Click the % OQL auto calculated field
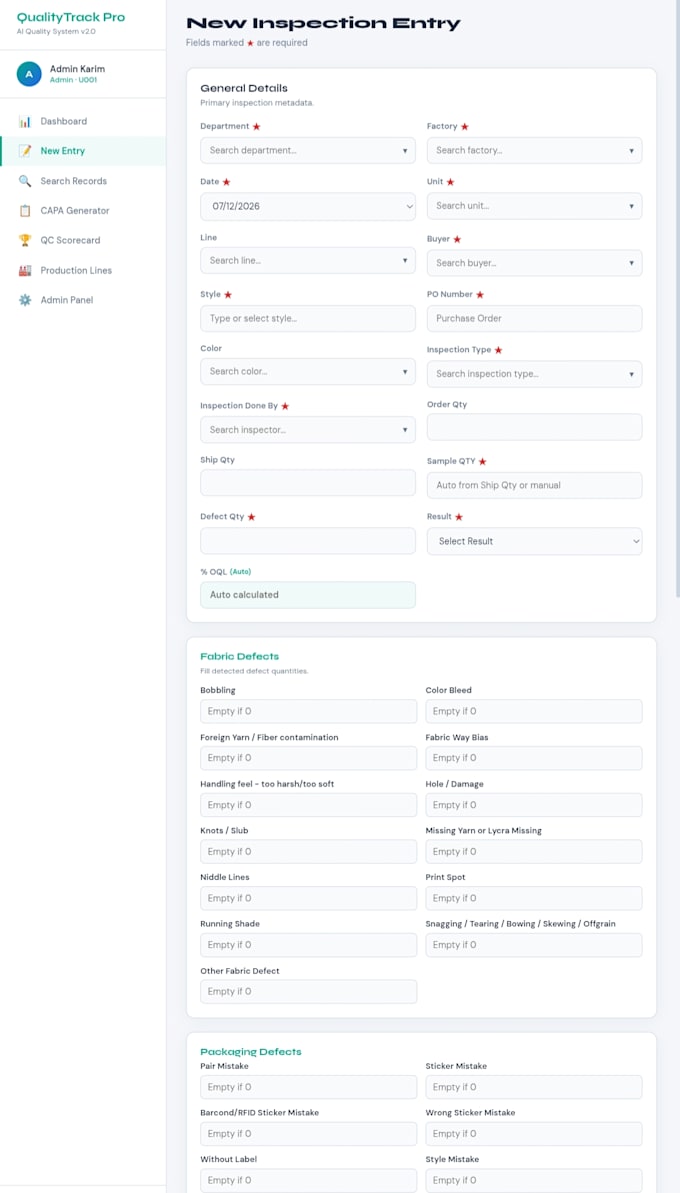Viewport: 680px width, 1193px height. click(x=308, y=595)
